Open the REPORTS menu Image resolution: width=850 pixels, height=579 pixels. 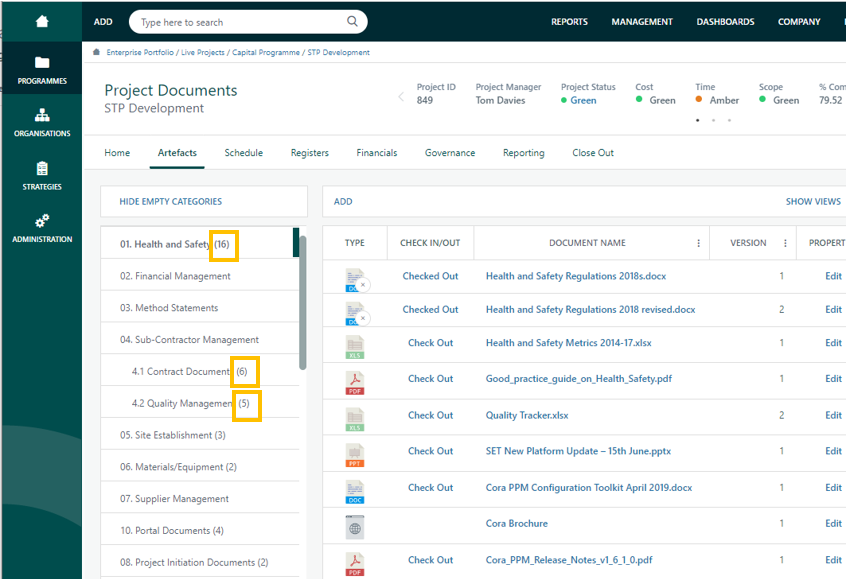point(569,22)
